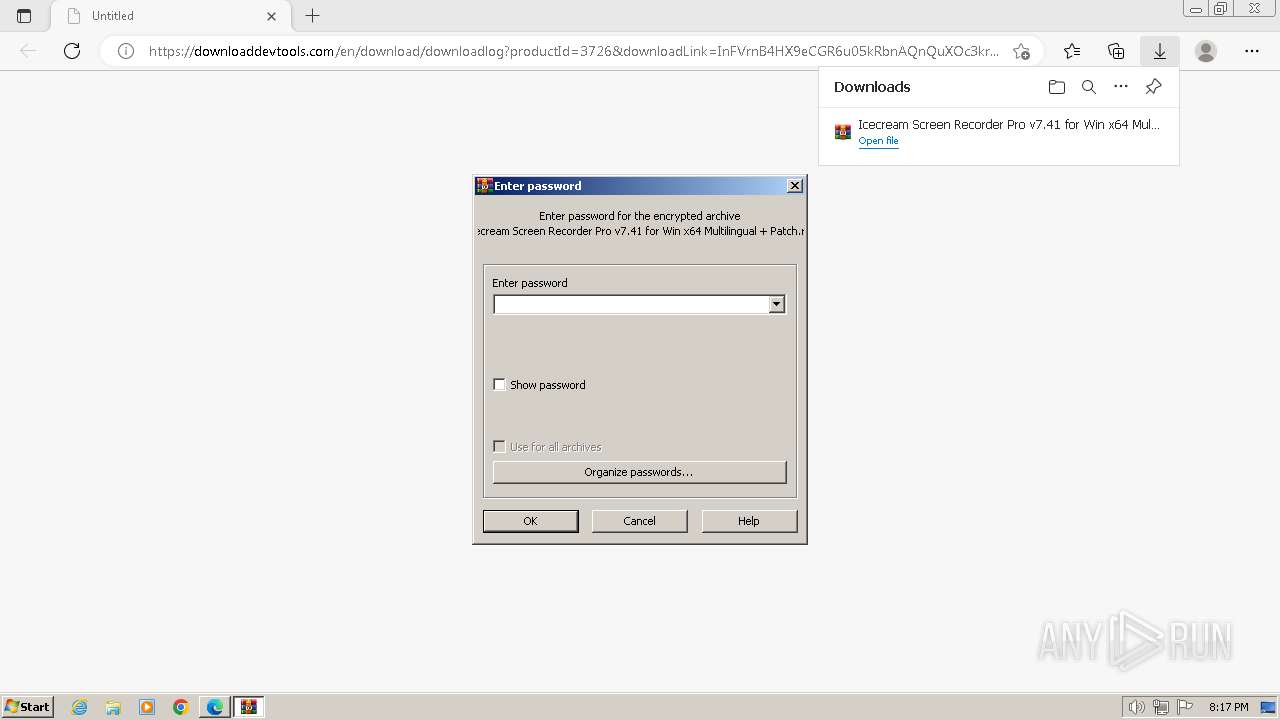Click the address bar URL
Viewport: 1280px width, 720px height.
pos(573,51)
